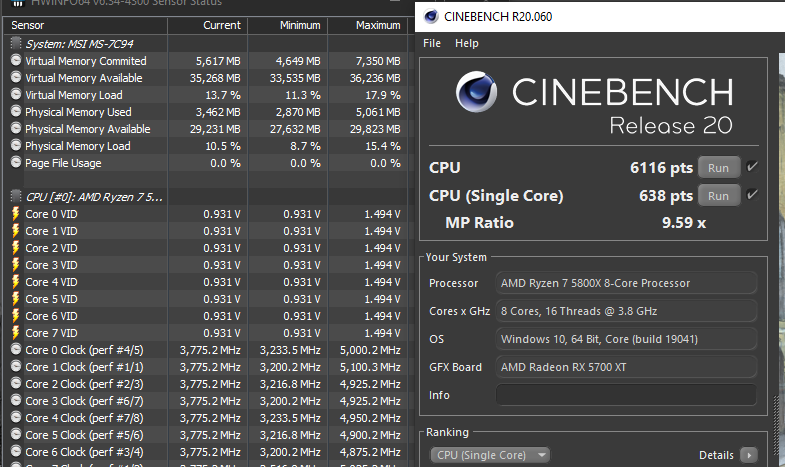This screenshot has width=785, height=467.
Task: Toggle the CPU test checkbox in Cinebench
Action: point(751,167)
